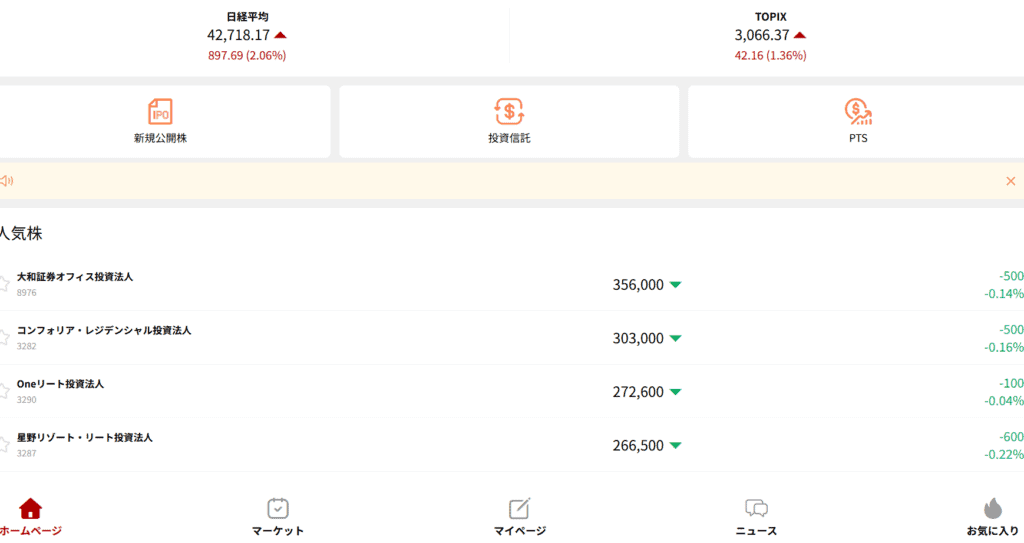Select 星野リゾート・リート投資法人 stock row

pyautogui.click(x=400, y=445)
